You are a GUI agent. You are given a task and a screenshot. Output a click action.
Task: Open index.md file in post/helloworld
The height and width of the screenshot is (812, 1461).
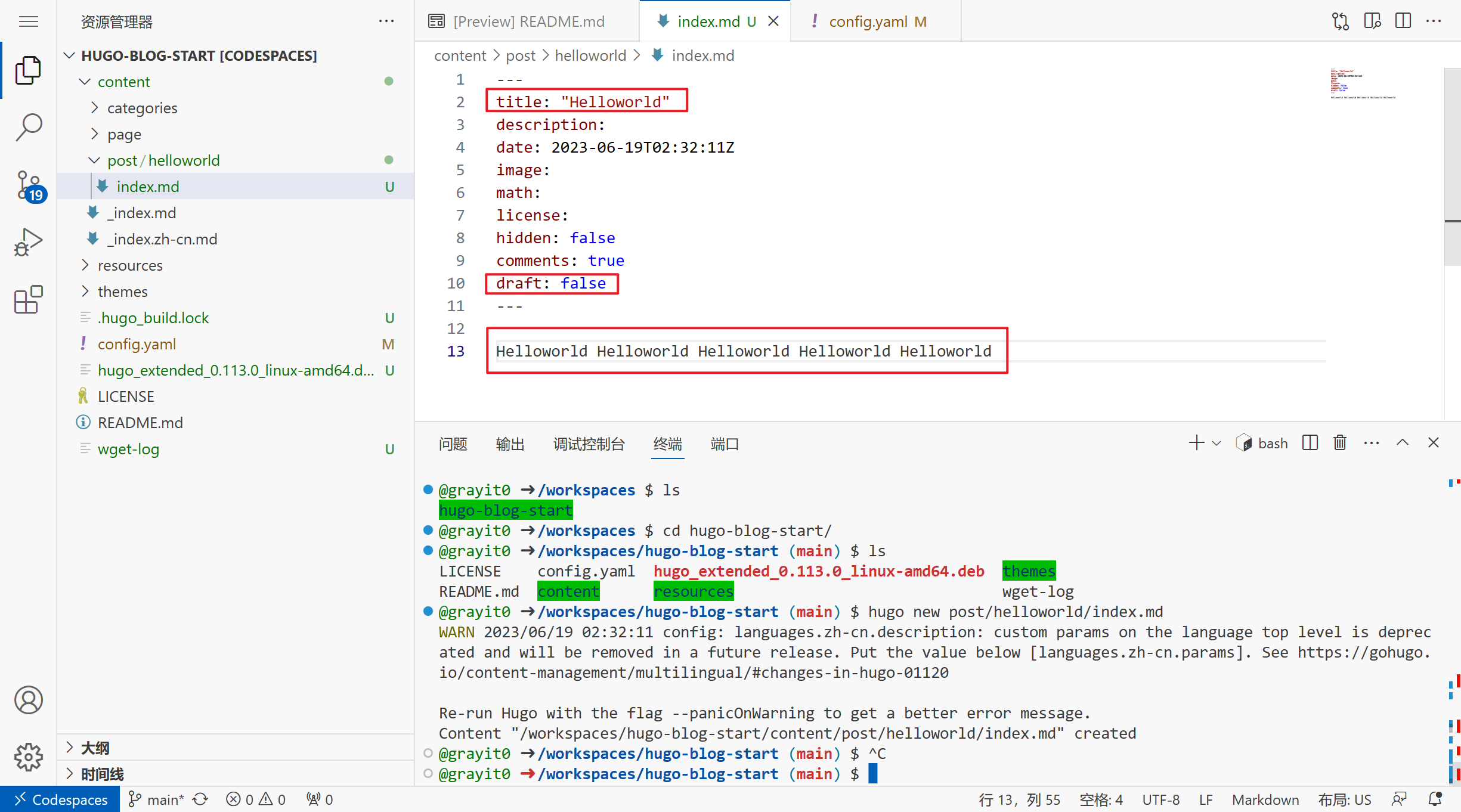[x=147, y=186]
